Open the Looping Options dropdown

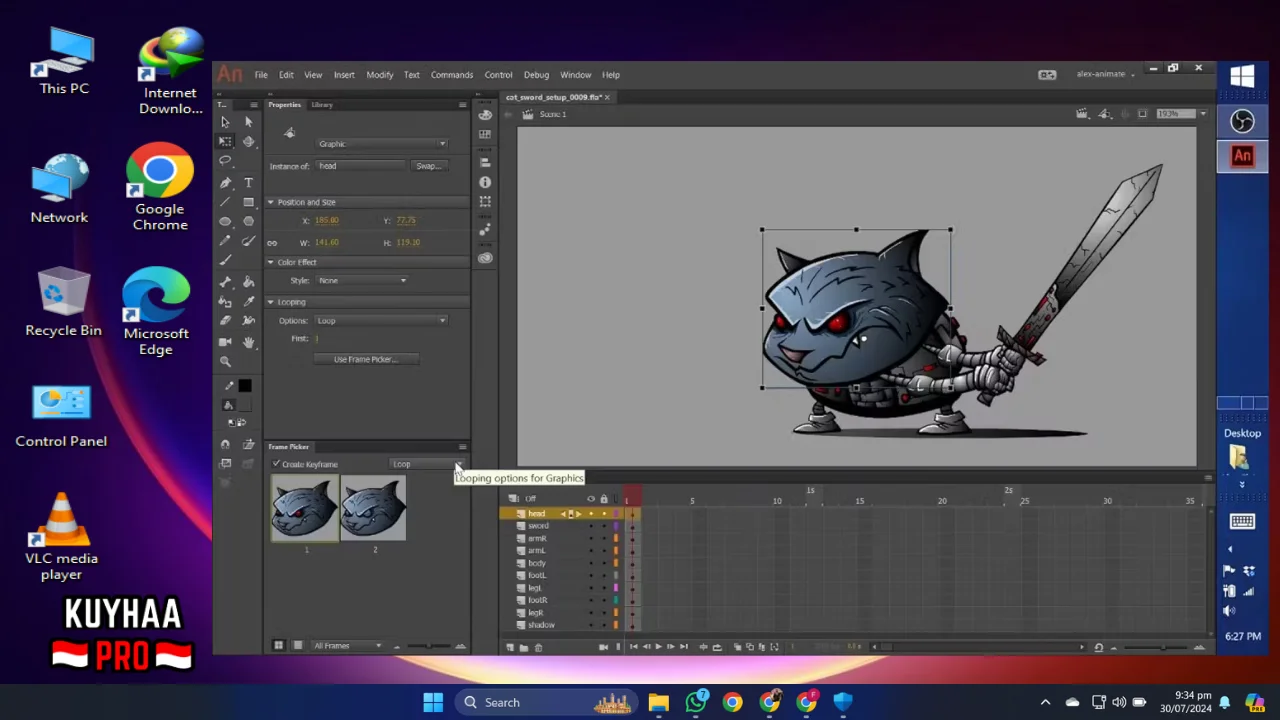coord(381,321)
